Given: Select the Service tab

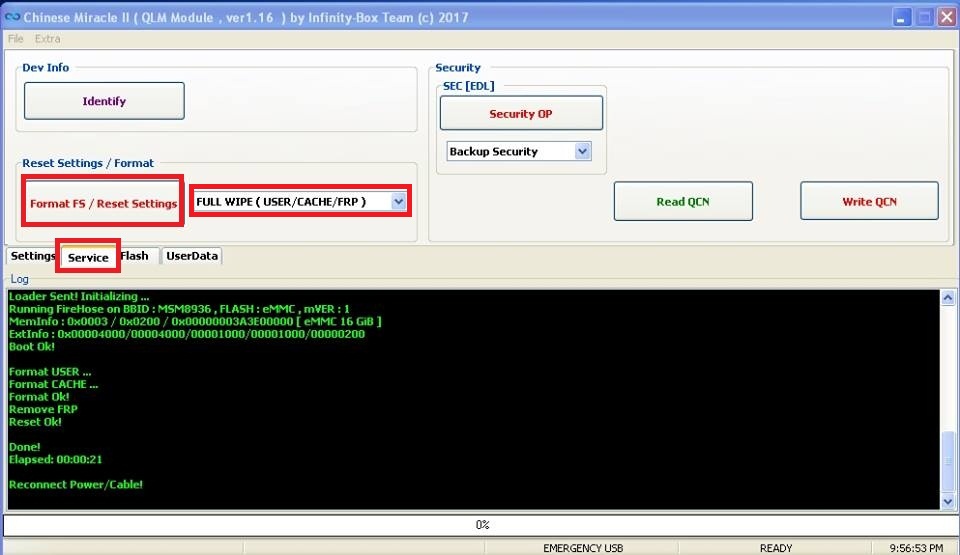Looking at the screenshot, I should (88, 257).
